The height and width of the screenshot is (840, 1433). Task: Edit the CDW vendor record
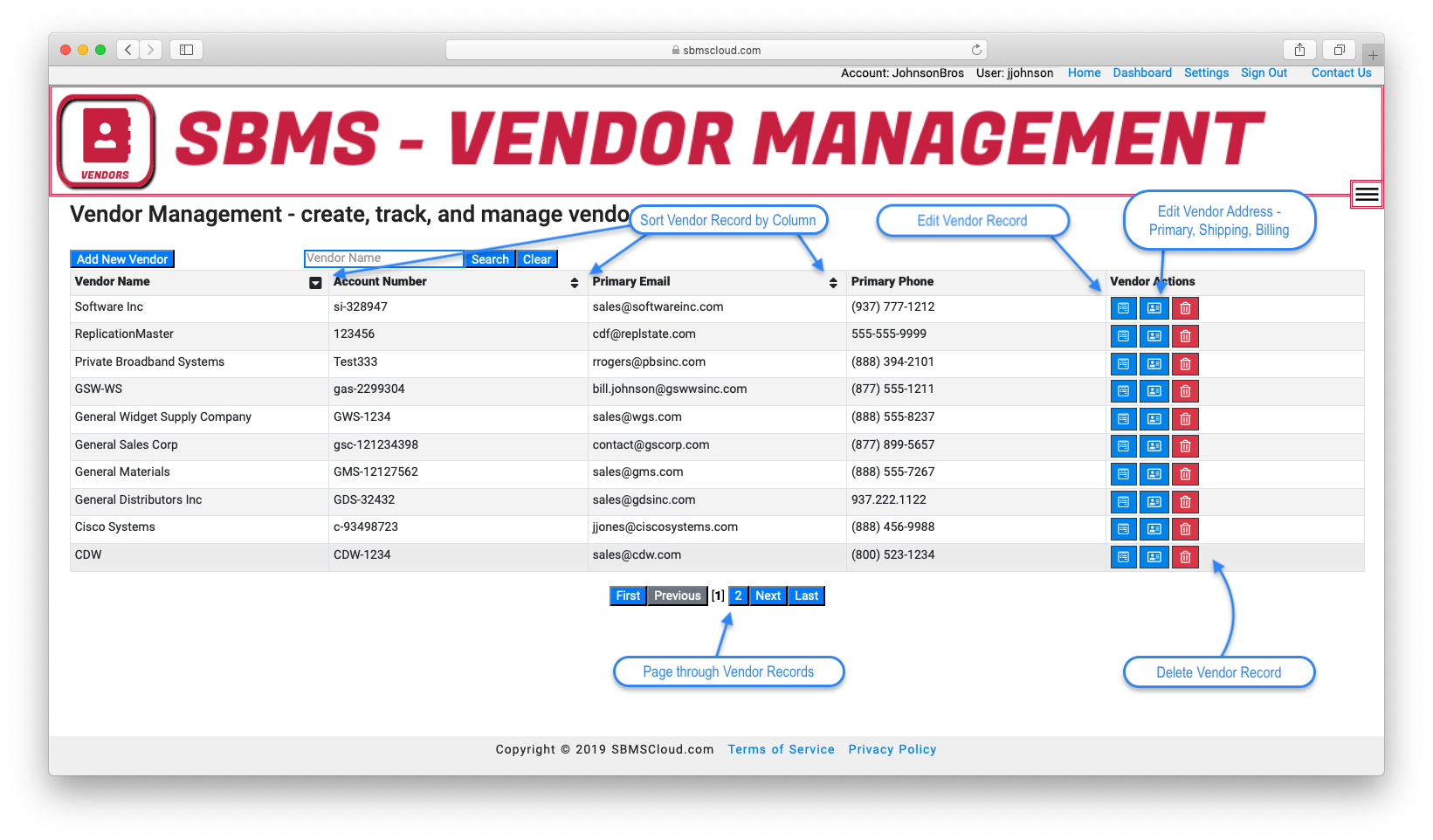pos(1123,557)
